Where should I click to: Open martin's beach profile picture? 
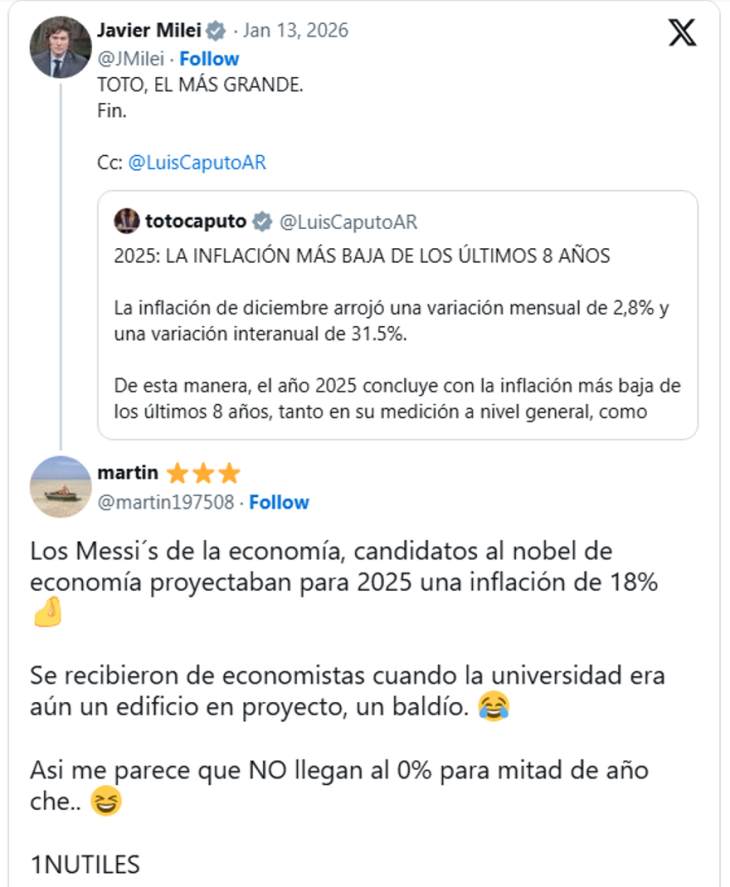pyautogui.click(x=61, y=487)
